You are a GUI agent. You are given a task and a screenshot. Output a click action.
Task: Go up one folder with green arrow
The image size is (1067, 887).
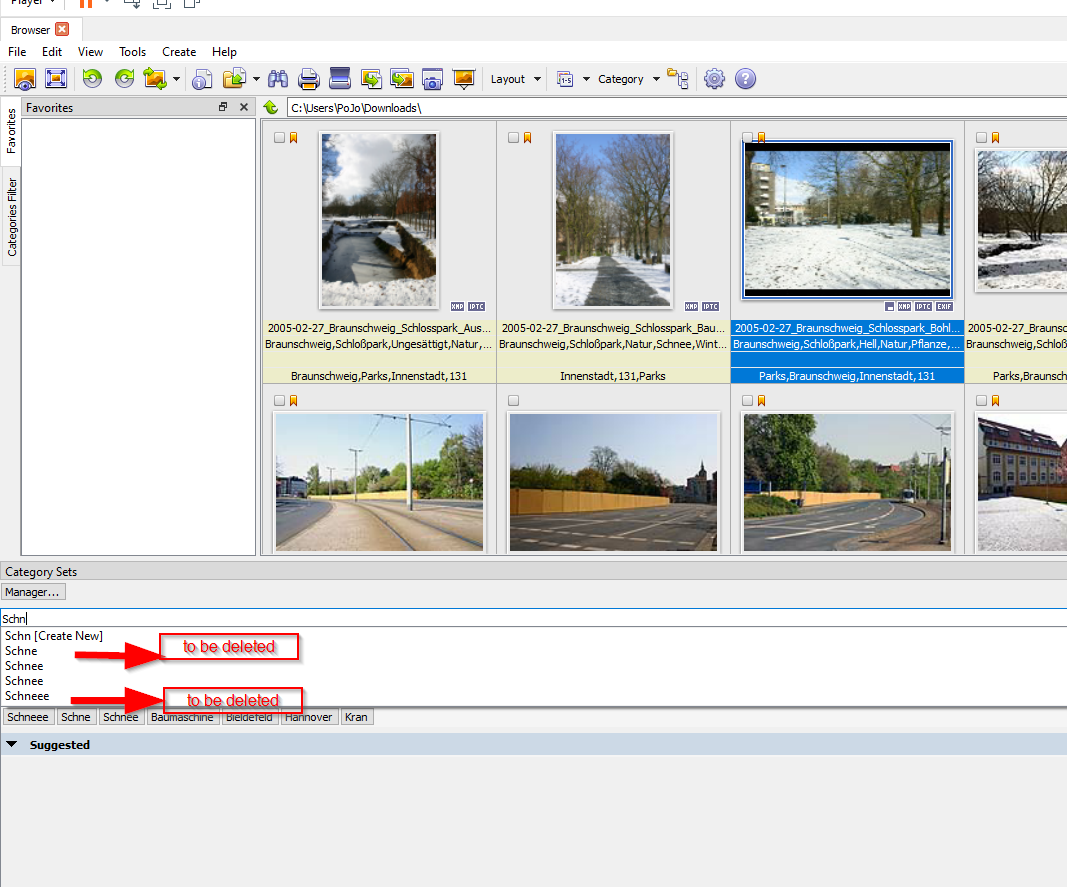tap(270, 108)
